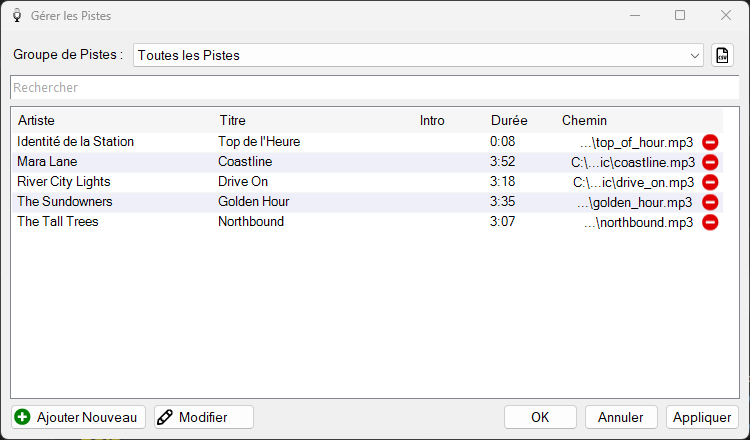
Task: Click the 3:52 duration cell
Action: [x=502, y=162]
